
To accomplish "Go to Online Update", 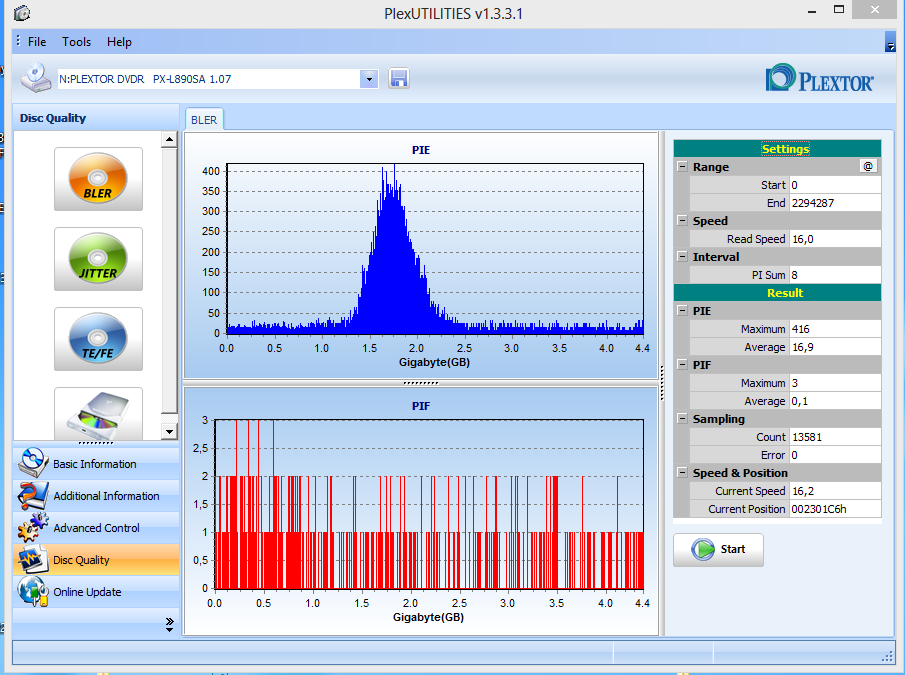I will [x=96, y=592].
